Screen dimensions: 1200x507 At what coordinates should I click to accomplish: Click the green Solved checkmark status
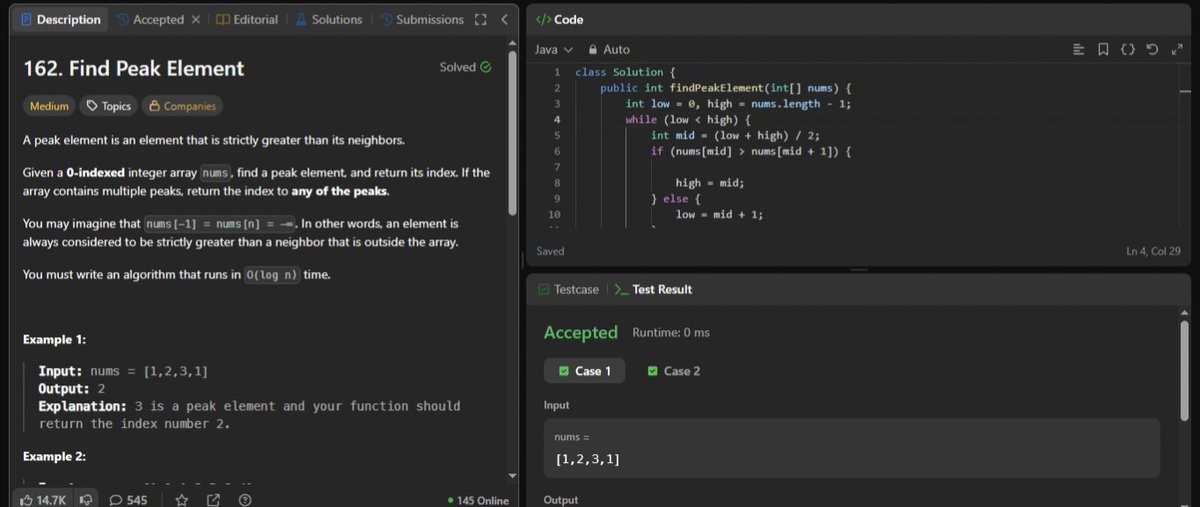coord(466,67)
